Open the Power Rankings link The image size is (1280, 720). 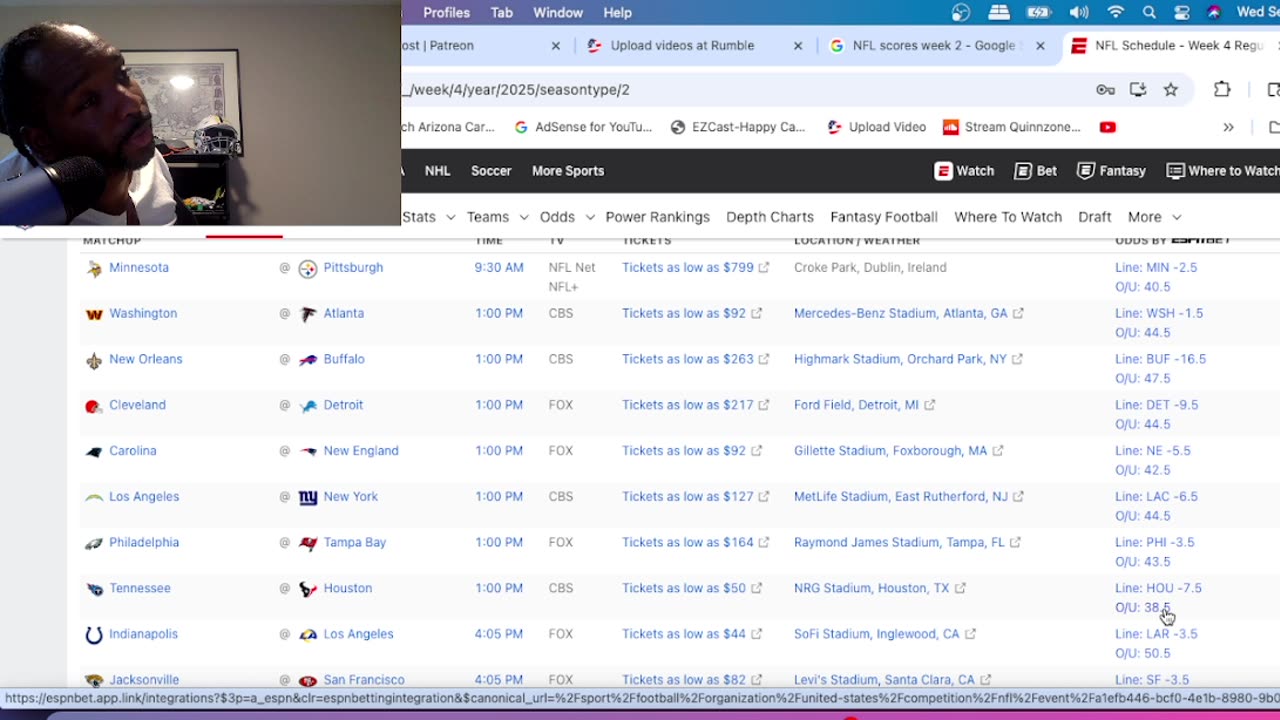point(658,217)
